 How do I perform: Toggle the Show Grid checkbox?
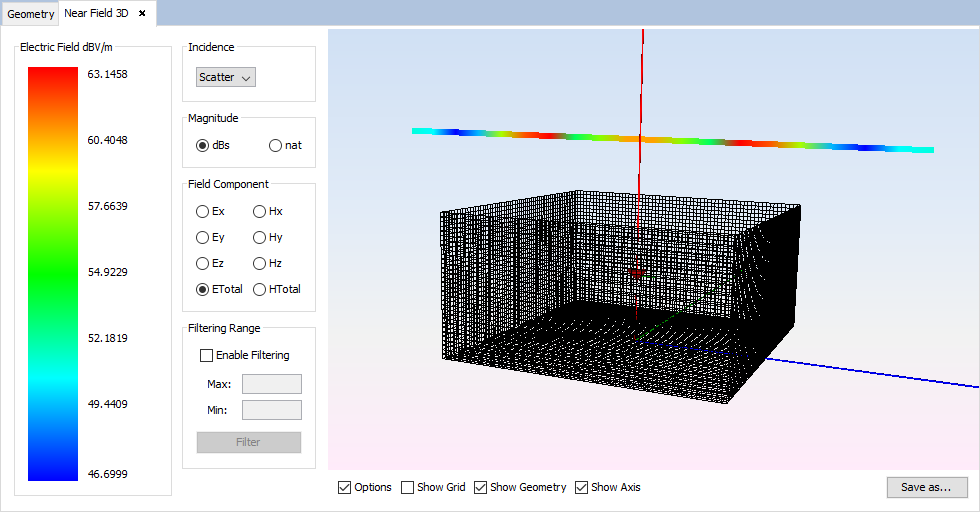point(407,487)
